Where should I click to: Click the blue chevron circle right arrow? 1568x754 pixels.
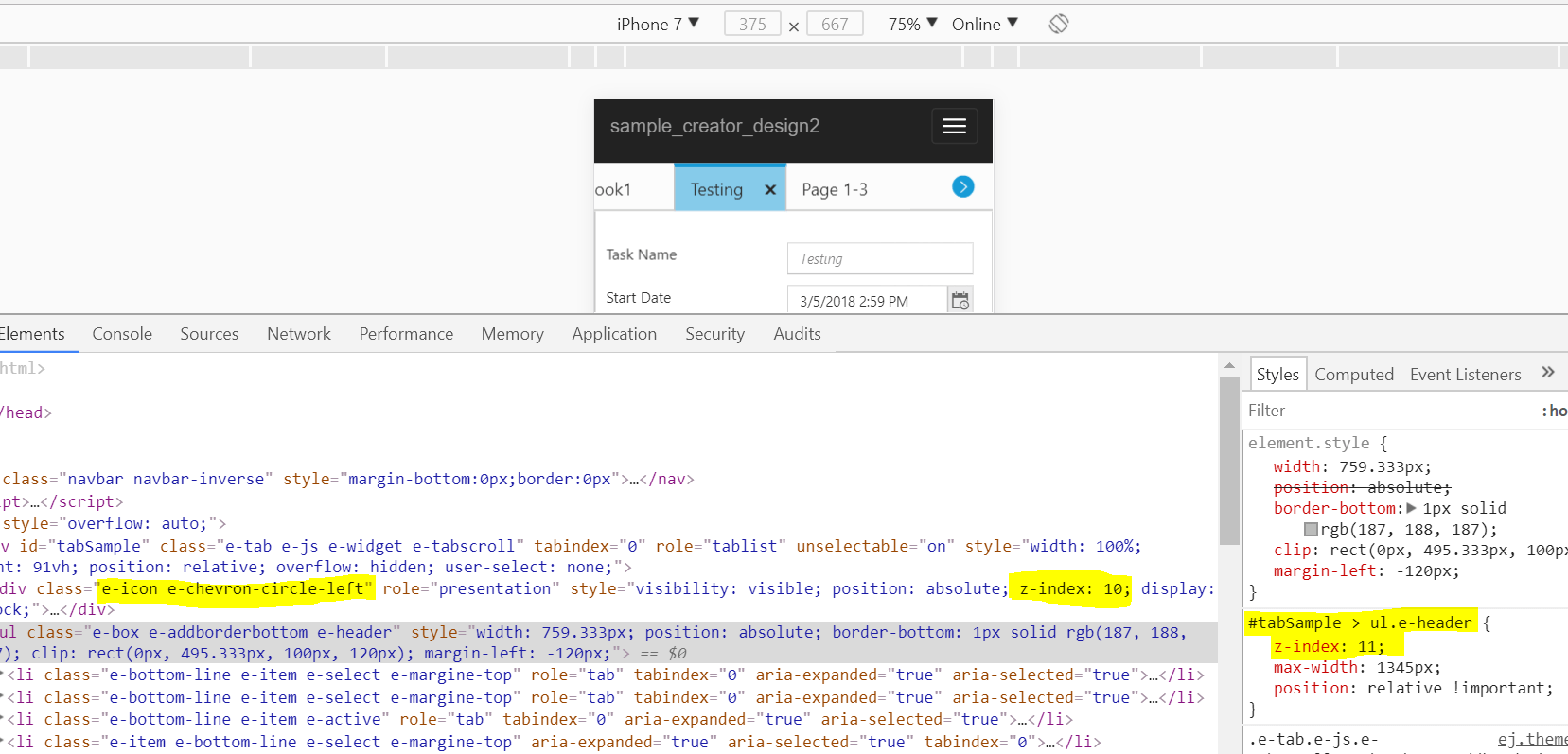coord(963,186)
